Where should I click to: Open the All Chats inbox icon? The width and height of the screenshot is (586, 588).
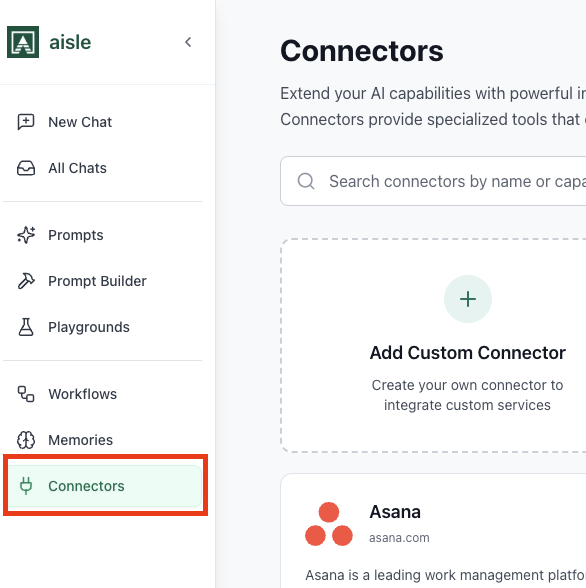point(26,168)
